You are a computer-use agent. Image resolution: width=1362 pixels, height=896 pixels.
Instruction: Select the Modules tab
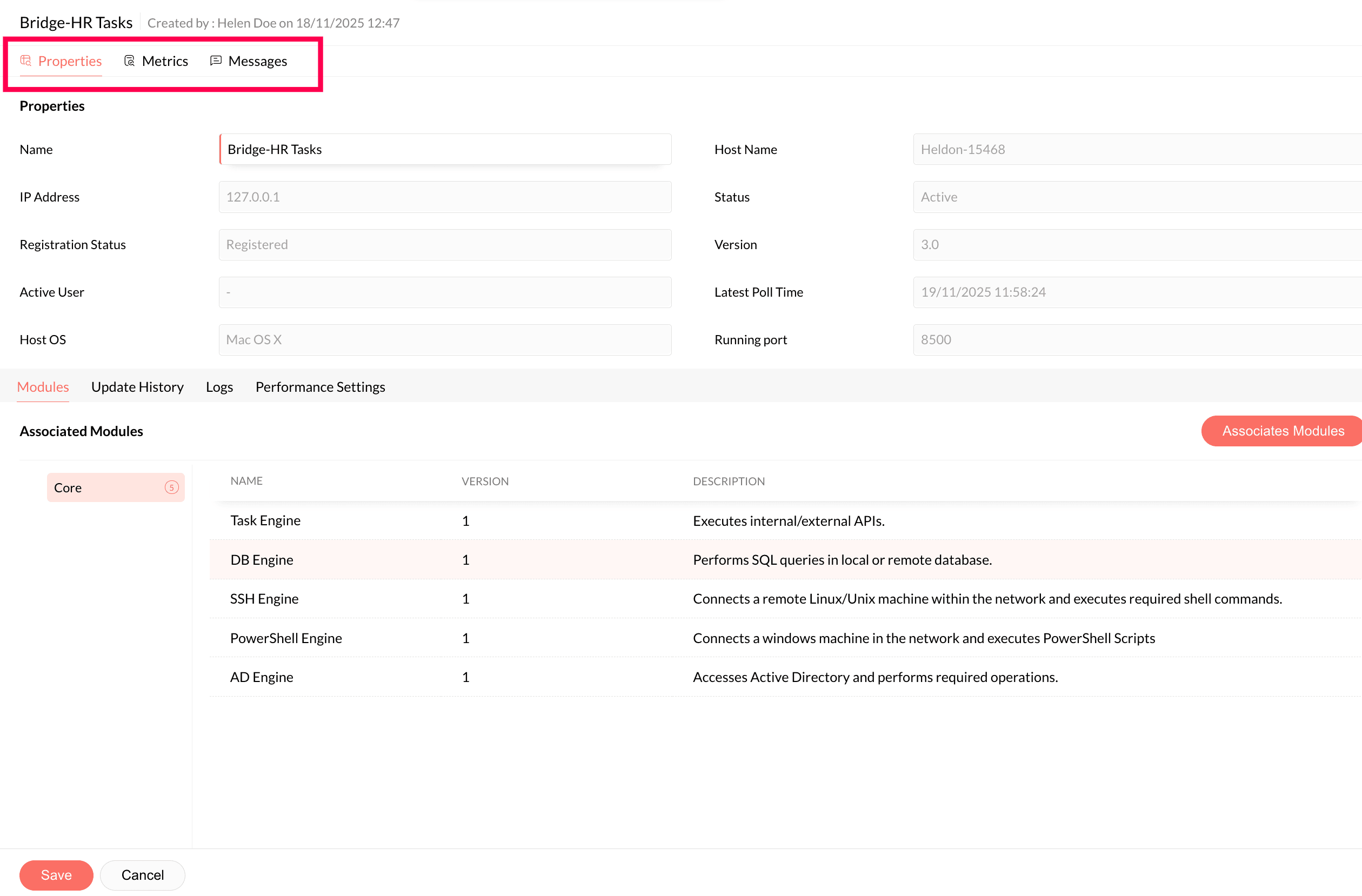[43, 387]
